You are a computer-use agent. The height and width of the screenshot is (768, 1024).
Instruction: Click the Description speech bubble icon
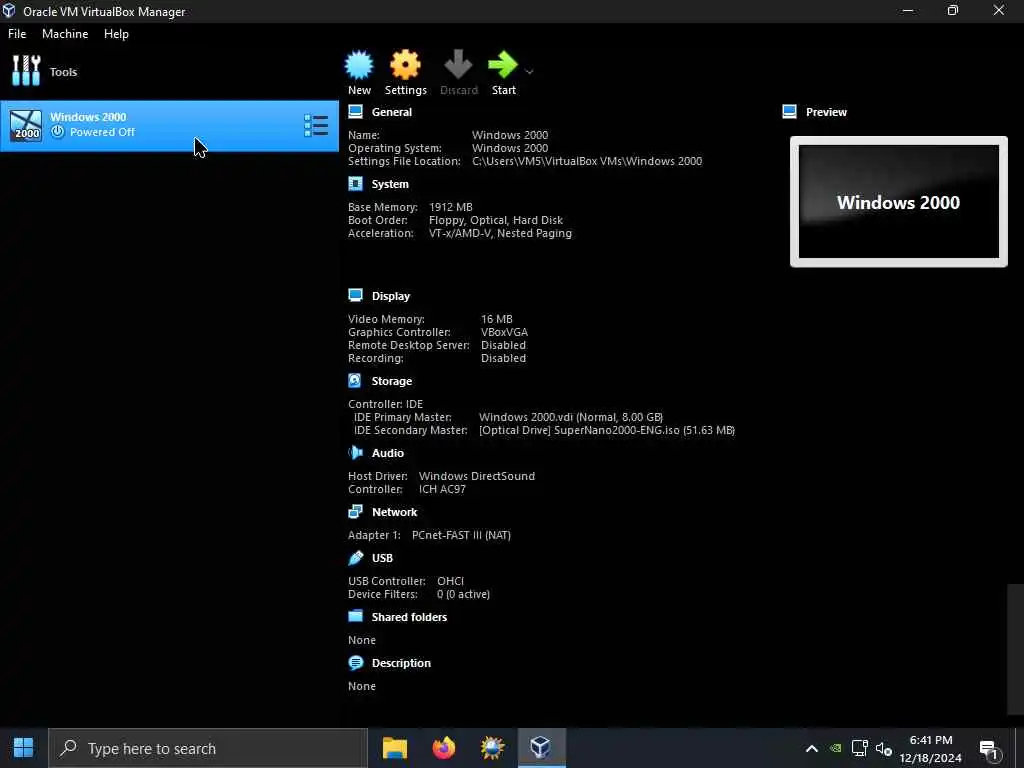click(x=355, y=663)
